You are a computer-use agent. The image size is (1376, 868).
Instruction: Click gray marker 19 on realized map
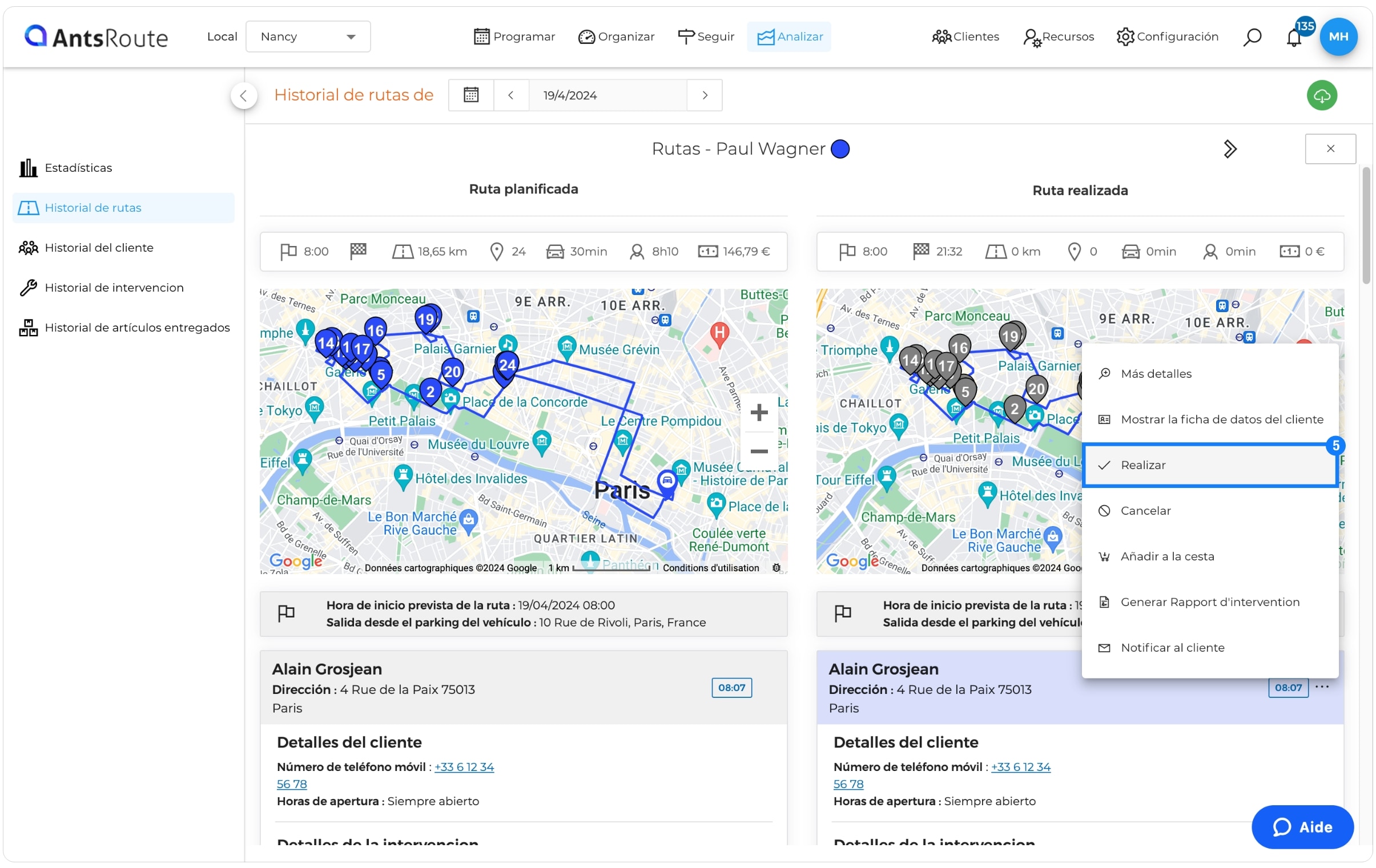(1010, 337)
